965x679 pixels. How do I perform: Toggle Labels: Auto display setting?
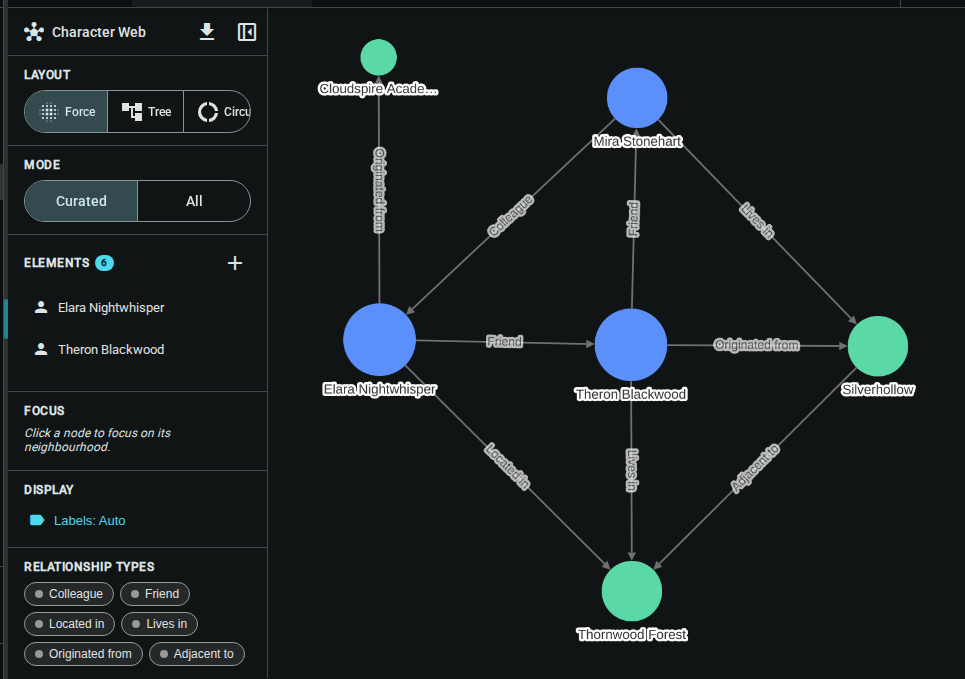point(89,520)
